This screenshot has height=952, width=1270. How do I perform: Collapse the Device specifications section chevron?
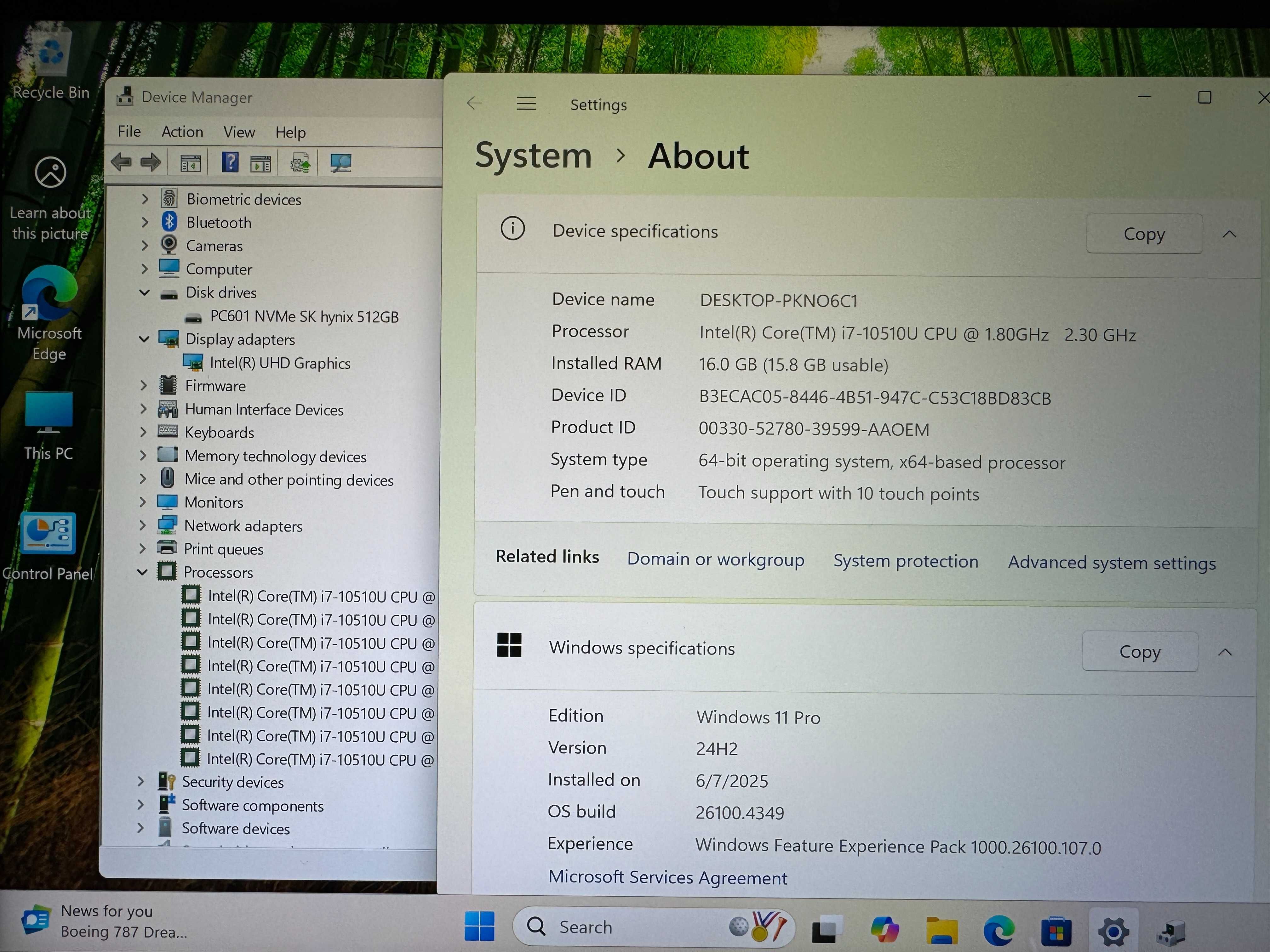click(x=1229, y=234)
